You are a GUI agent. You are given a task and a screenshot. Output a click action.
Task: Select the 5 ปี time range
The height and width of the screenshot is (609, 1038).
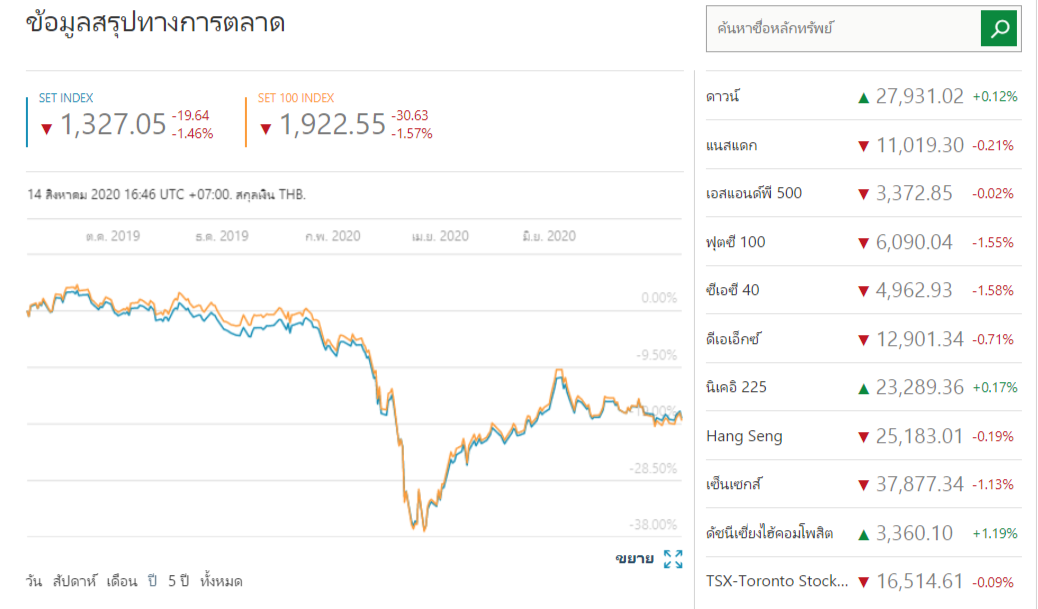[x=178, y=581]
